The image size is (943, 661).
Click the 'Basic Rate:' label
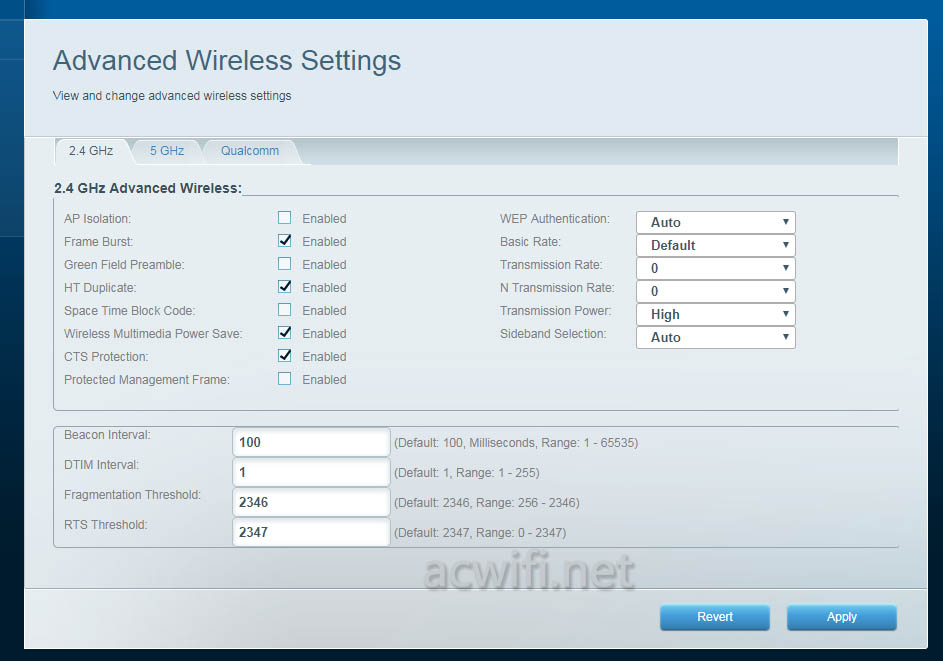[x=530, y=242]
